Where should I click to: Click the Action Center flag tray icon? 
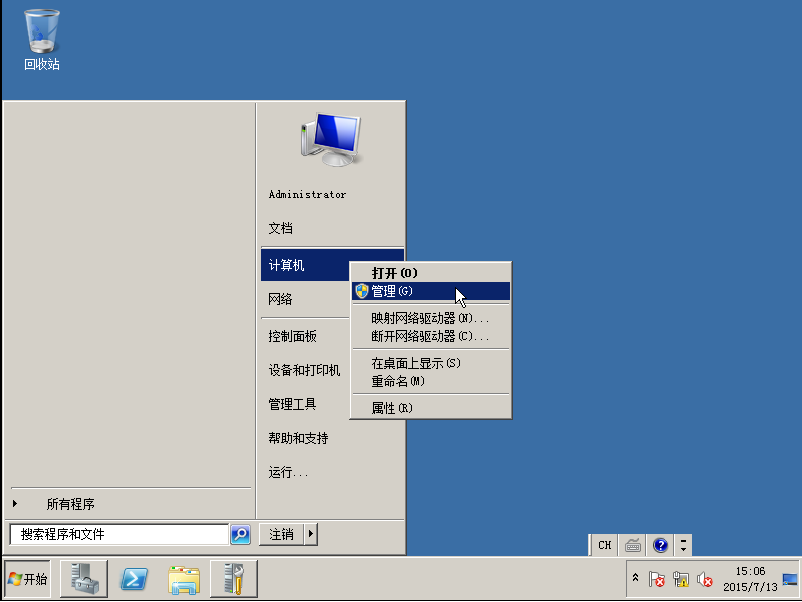pos(657,579)
